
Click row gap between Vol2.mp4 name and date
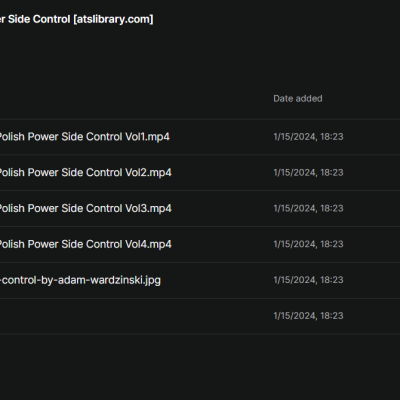(x=222, y=173)
